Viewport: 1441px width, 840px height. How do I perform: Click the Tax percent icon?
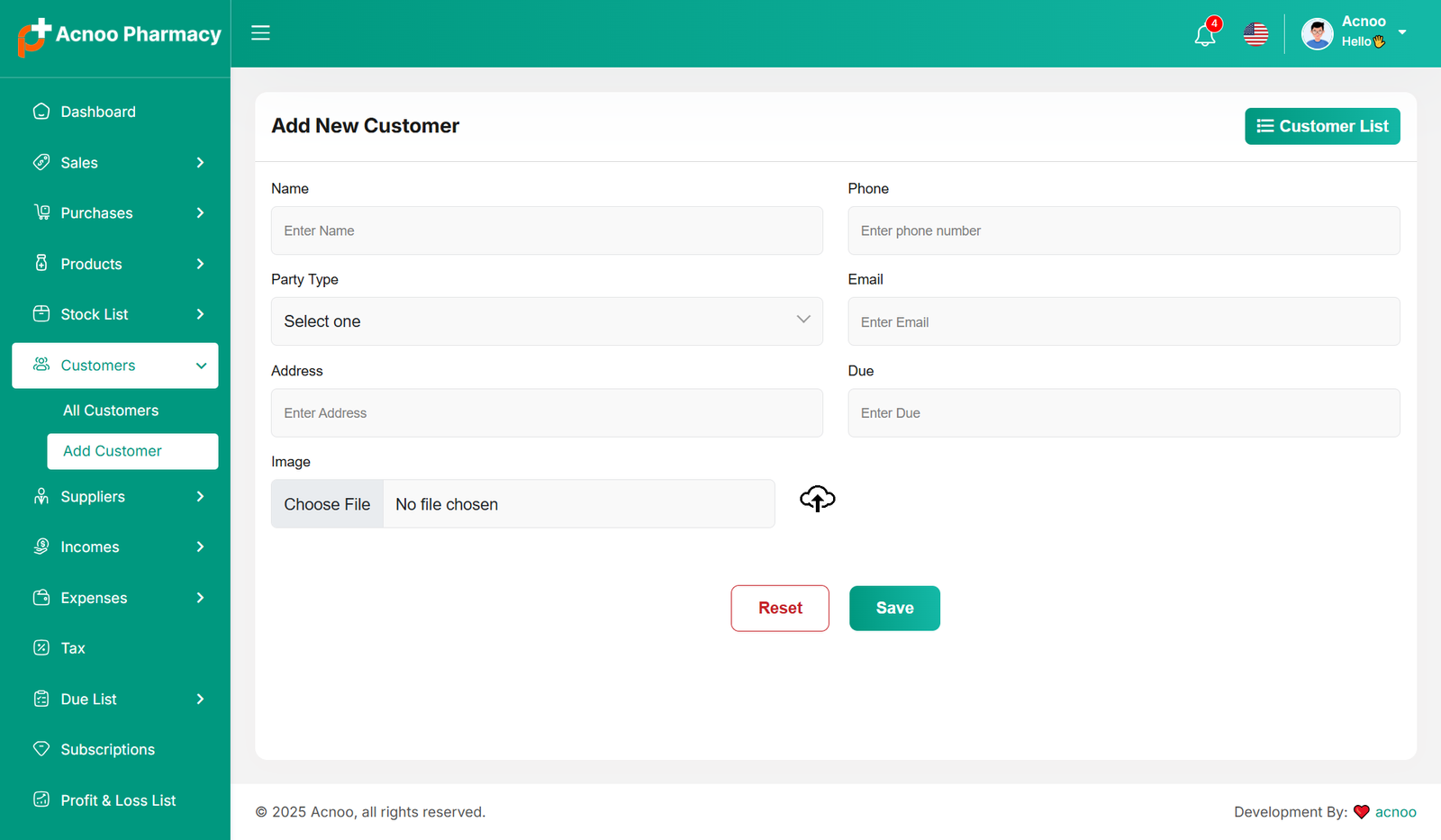[x=41, y=648]
